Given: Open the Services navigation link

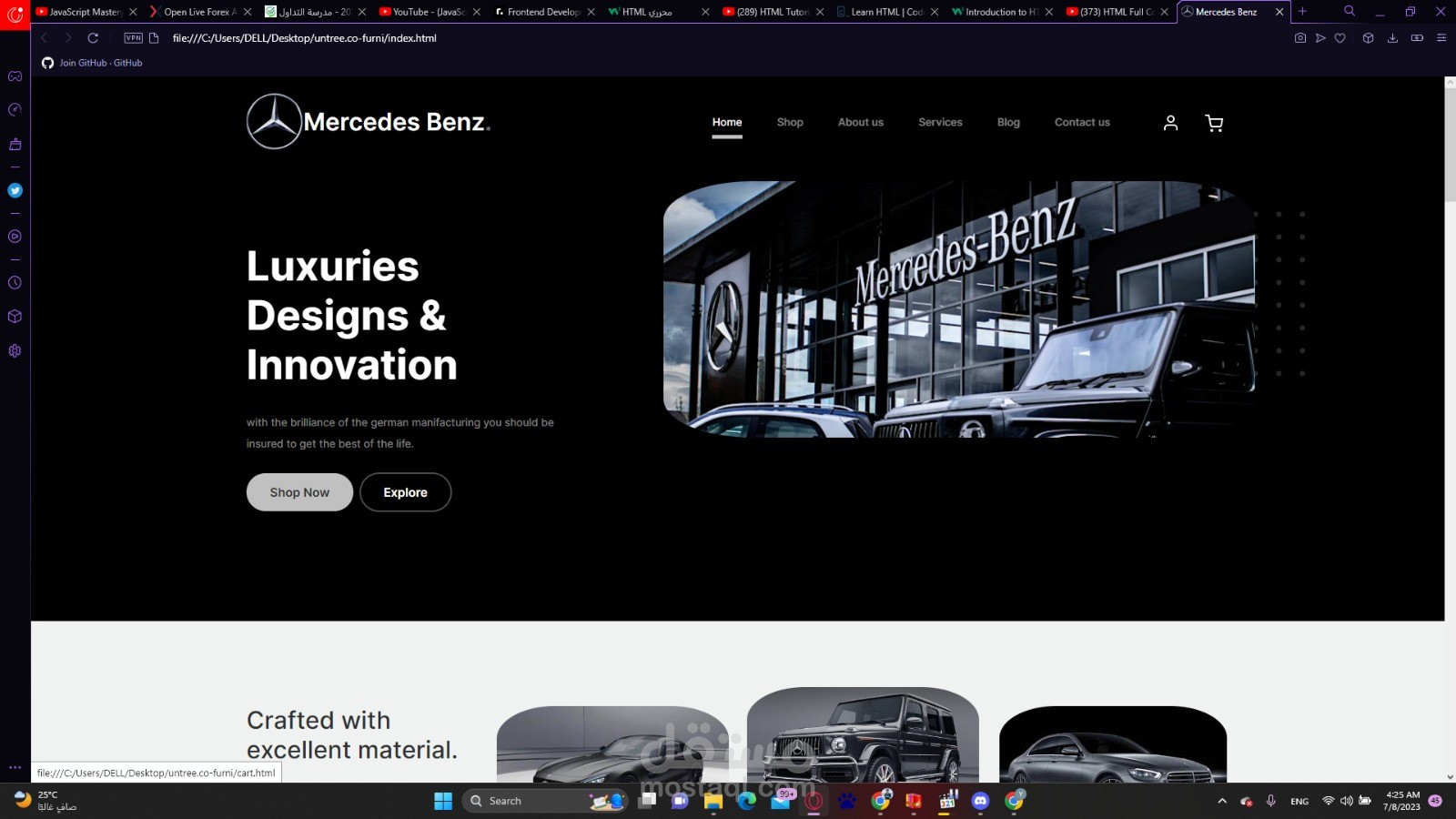Looking at the screenshot, I should (940, 122).
